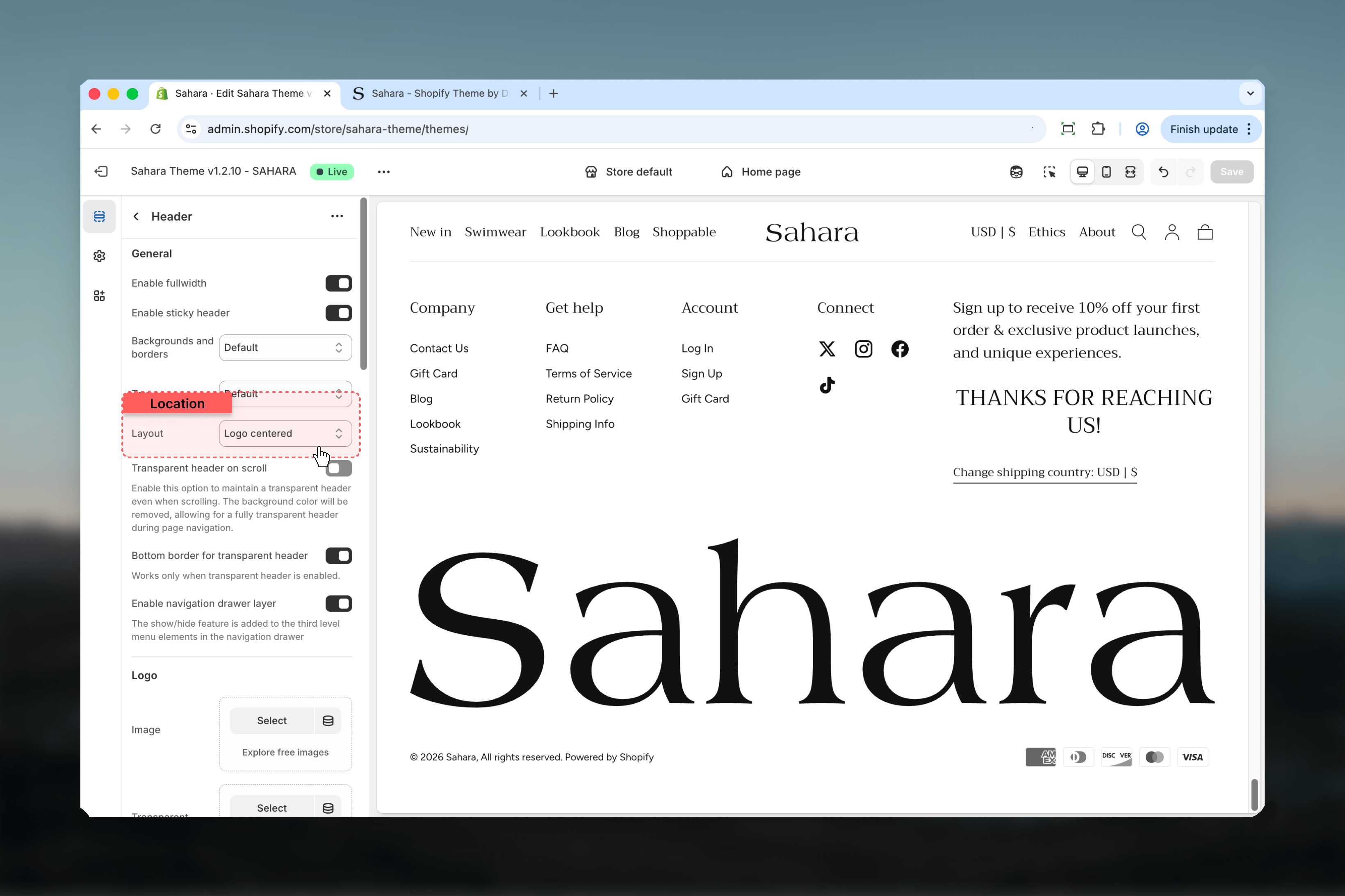The width and height of the screenshot is (1345, 896).
Task: Click the Sahara logo in preview header
Action: point(812,232)
